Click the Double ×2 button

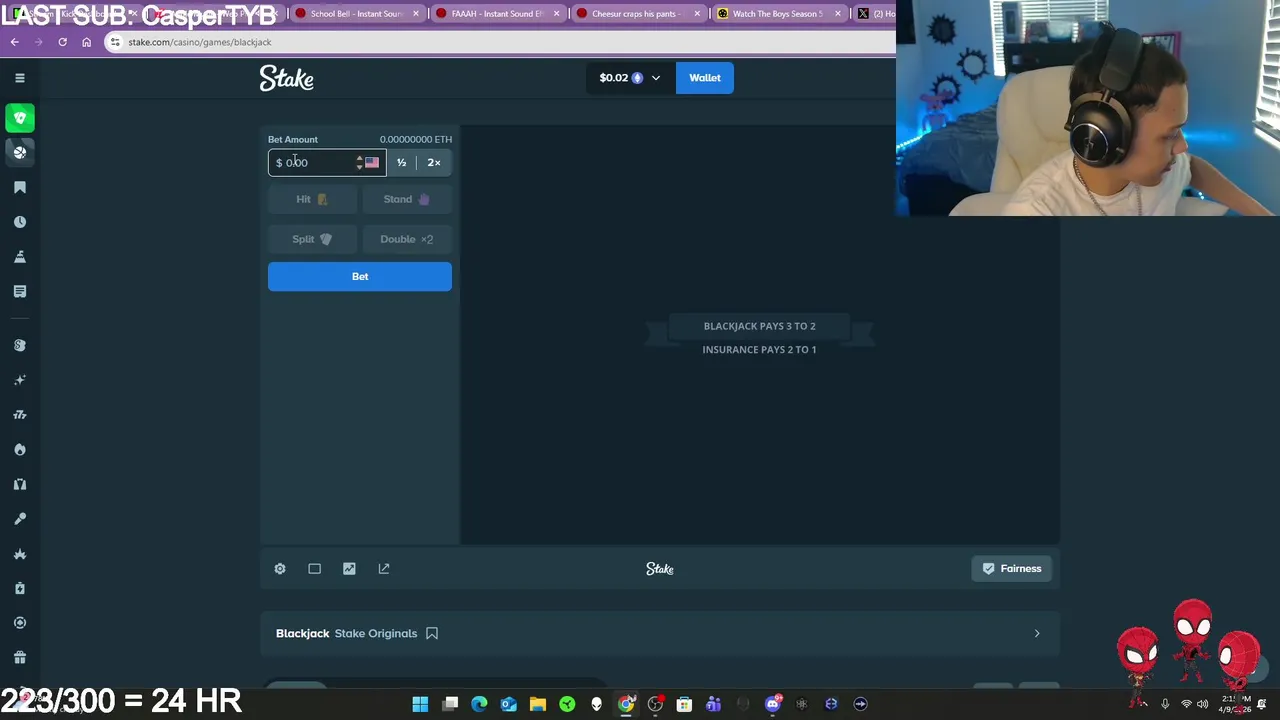tap(406, 239)
